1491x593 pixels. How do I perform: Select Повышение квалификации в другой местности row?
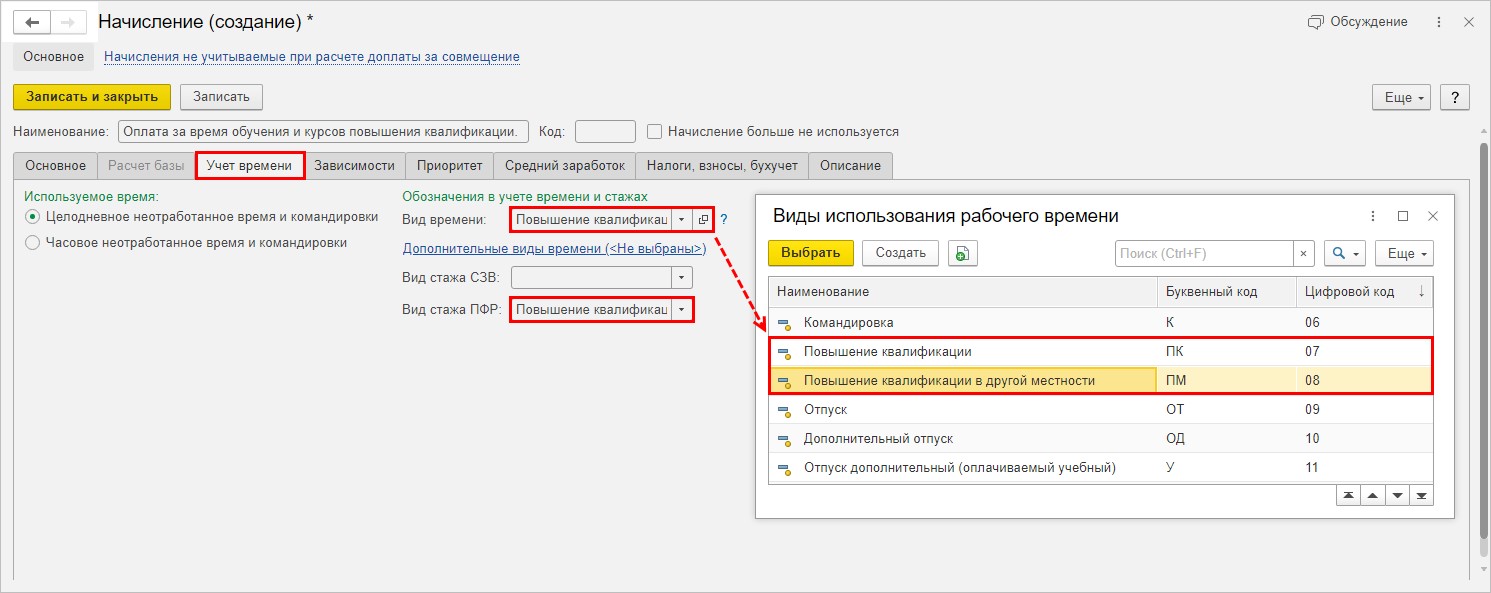(1100, 381)
